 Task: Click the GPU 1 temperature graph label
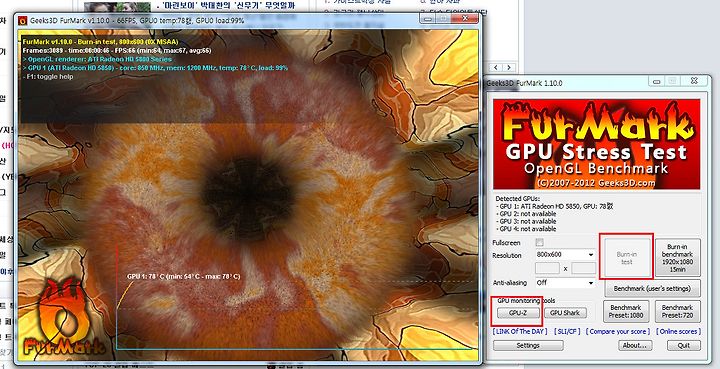point(184,277)
